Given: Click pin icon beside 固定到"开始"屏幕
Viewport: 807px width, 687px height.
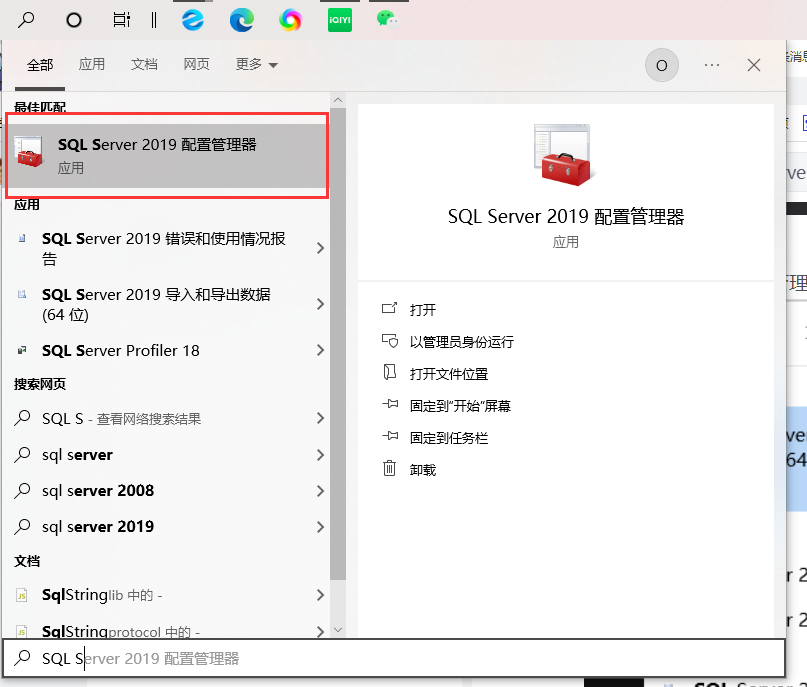Looking at the screenshot, I should (390, 404).
